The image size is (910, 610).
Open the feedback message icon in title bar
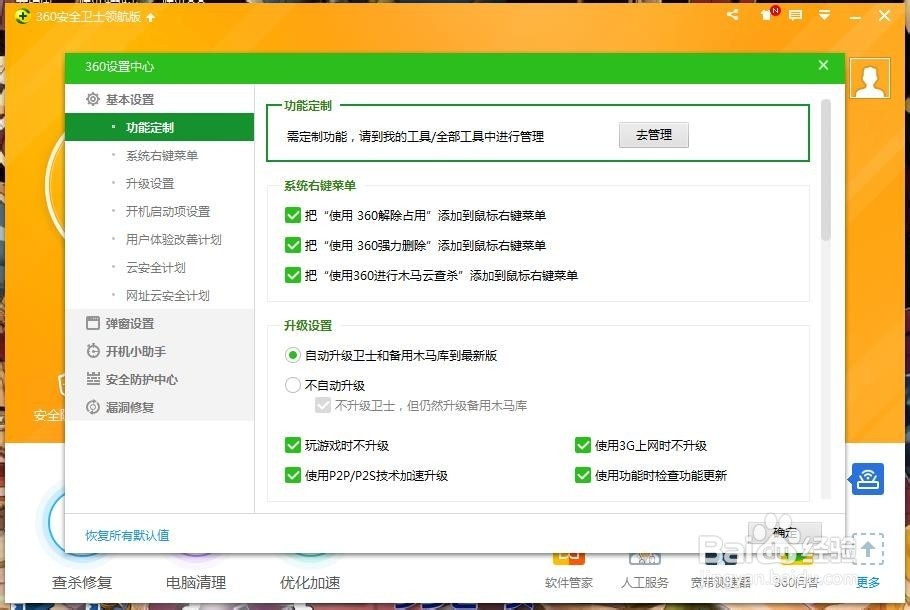[795, 15]
